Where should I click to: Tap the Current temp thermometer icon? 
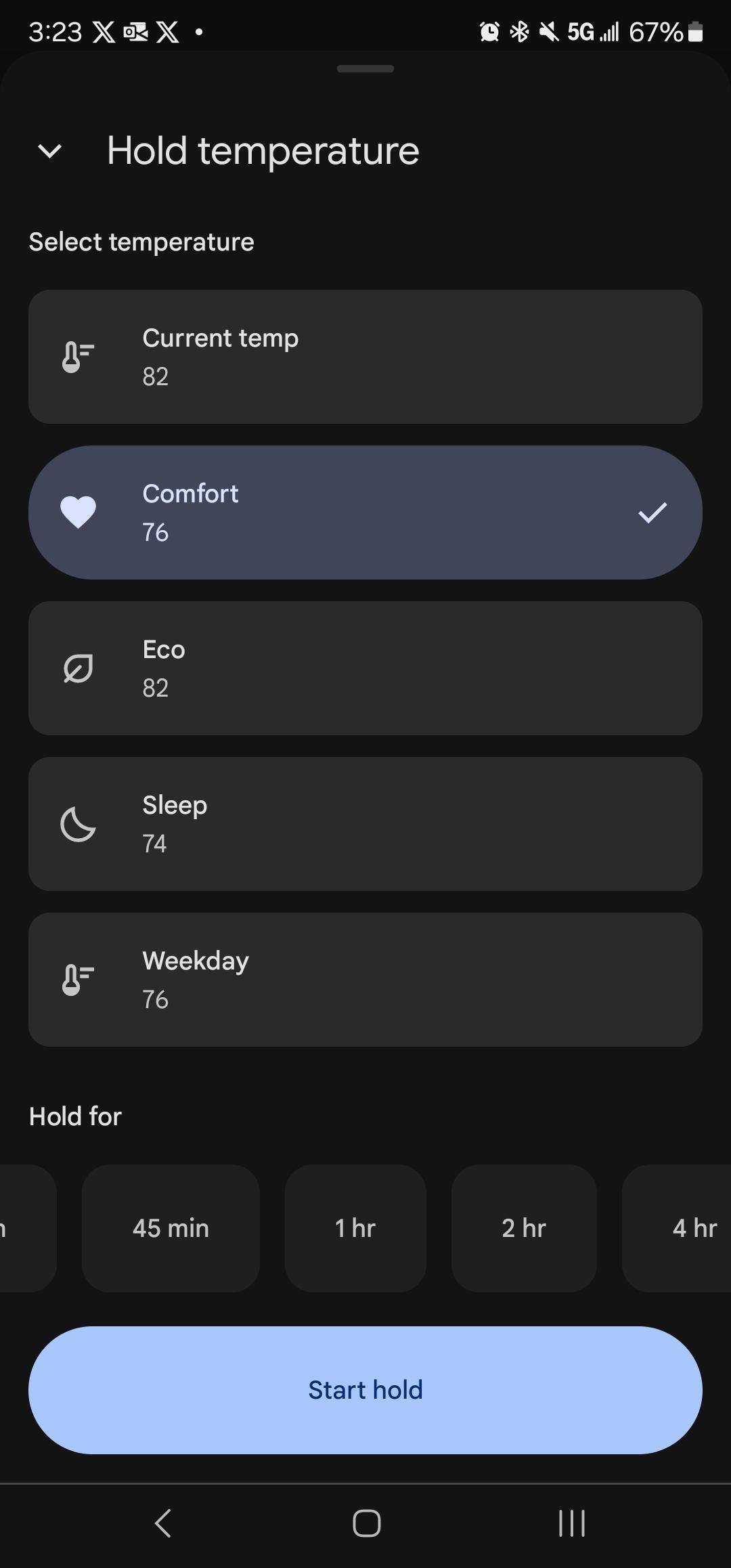tap(78, 357)
